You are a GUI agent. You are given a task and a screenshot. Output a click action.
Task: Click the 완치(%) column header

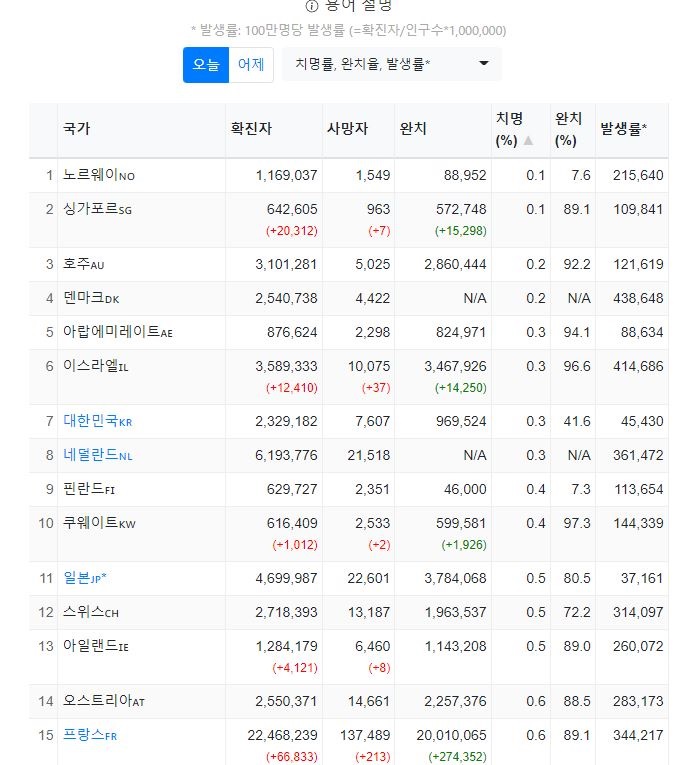569,129
